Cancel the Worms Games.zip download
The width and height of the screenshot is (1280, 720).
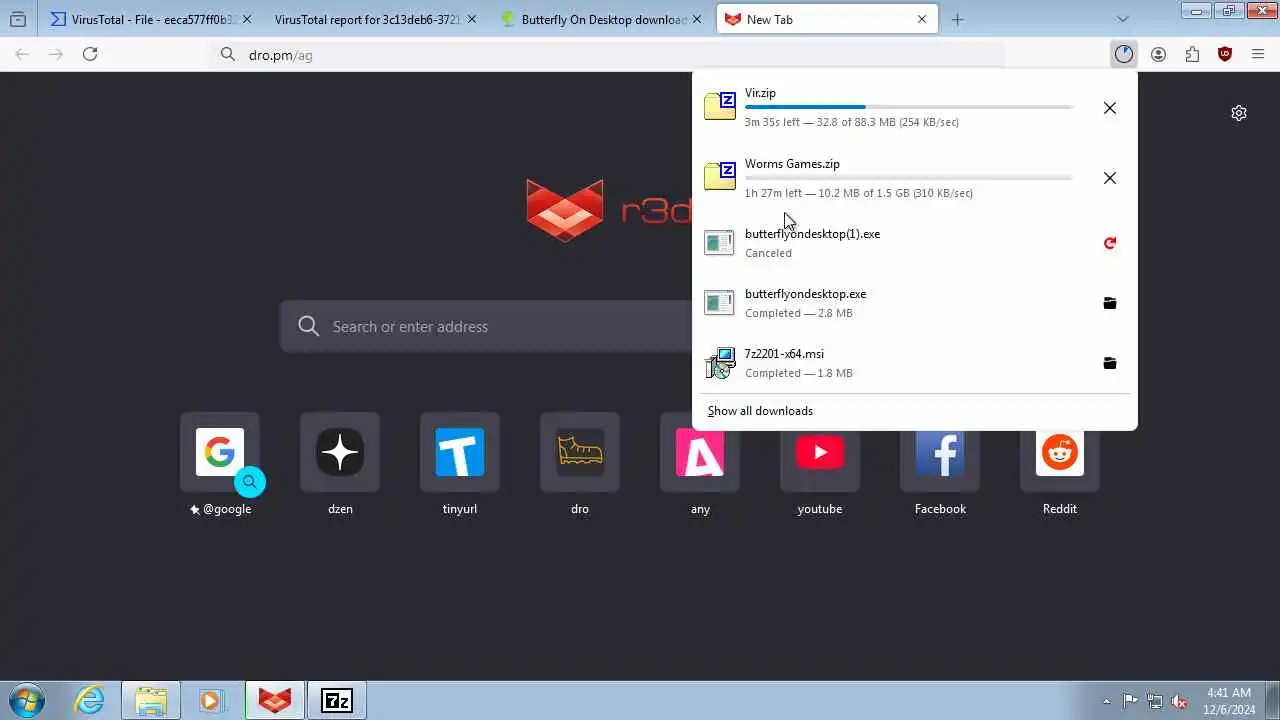(1109, 178)
